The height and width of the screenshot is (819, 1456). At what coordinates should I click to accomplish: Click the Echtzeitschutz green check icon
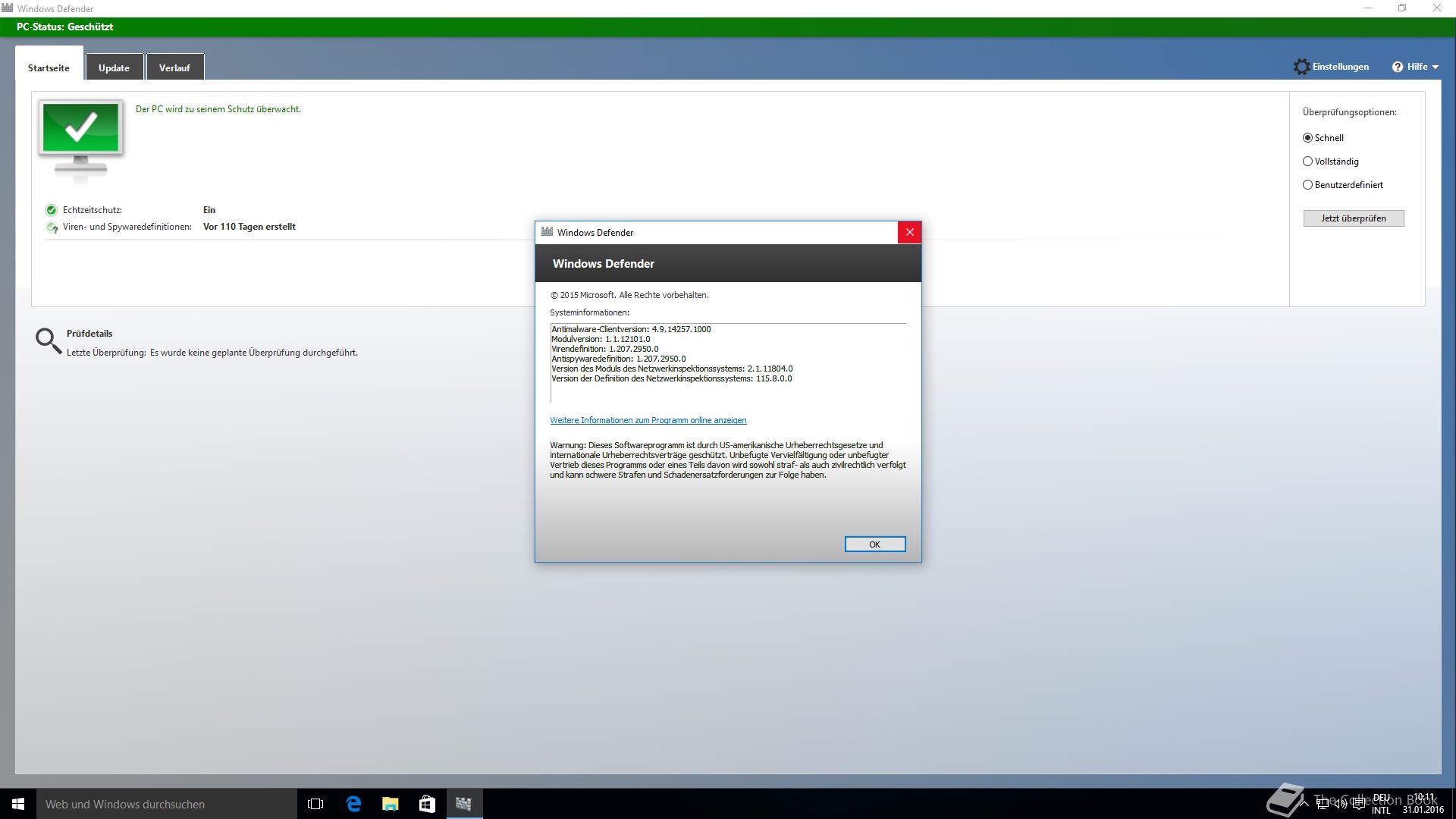tap(52, 210)
